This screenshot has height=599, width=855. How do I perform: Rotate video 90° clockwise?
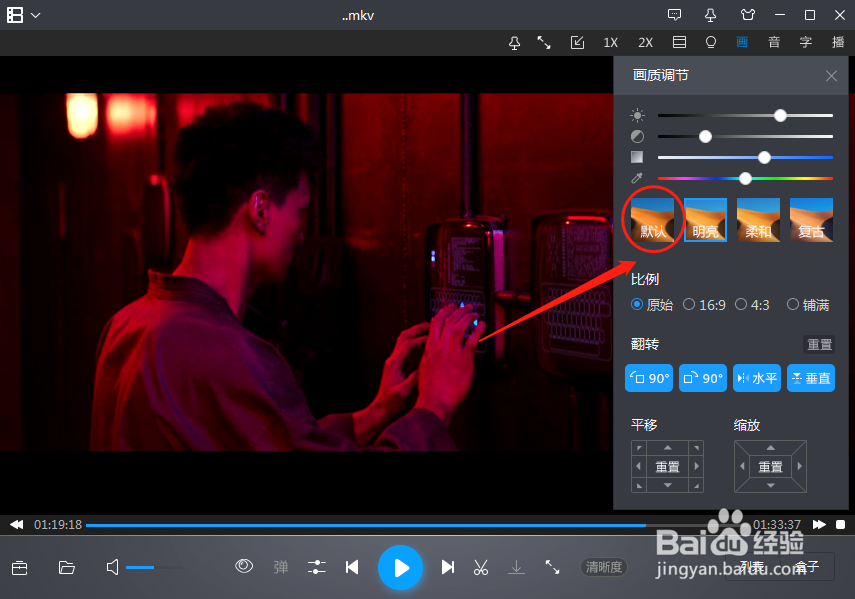tap(703, 378)
